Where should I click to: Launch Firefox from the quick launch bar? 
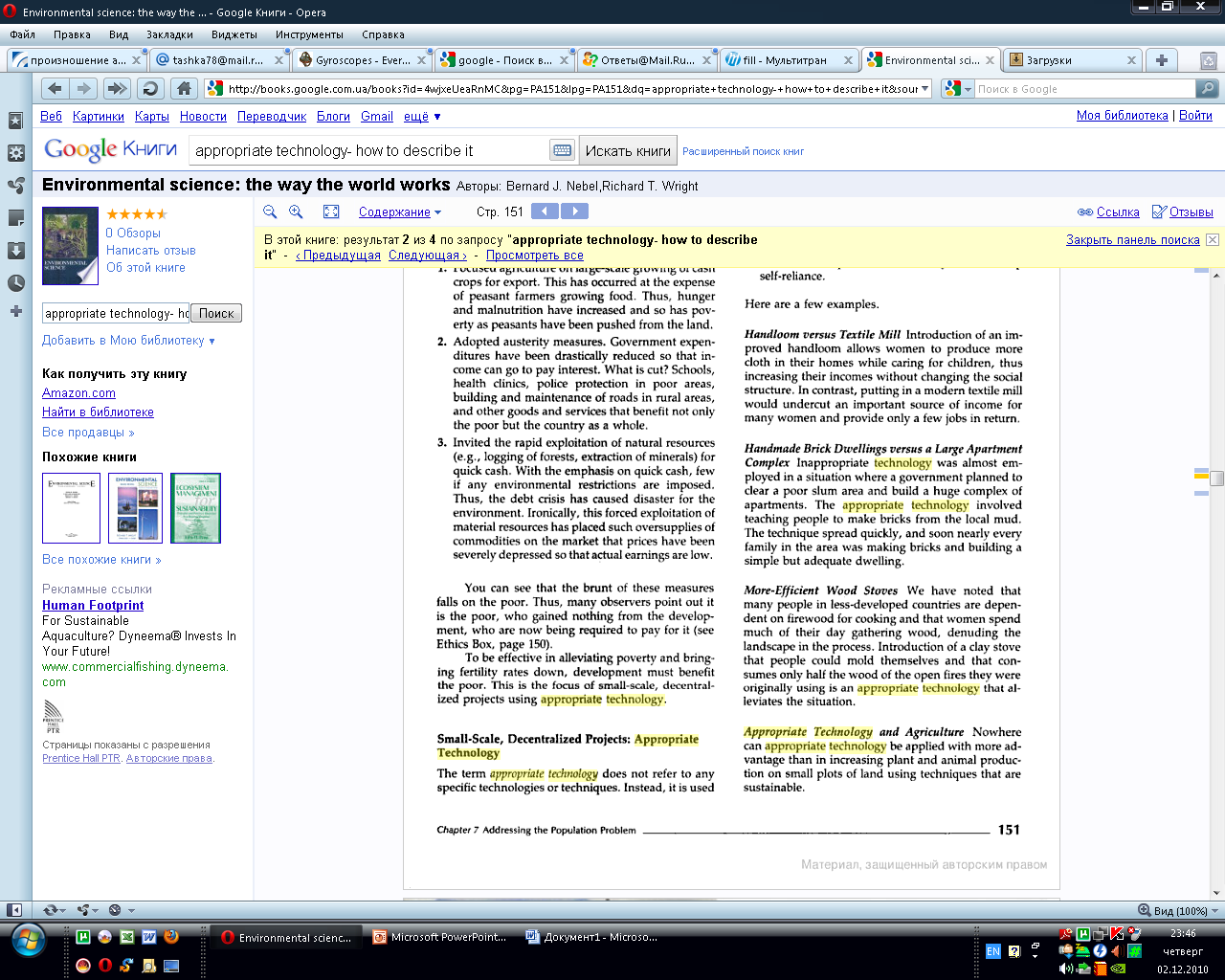[x=171, y=937]
